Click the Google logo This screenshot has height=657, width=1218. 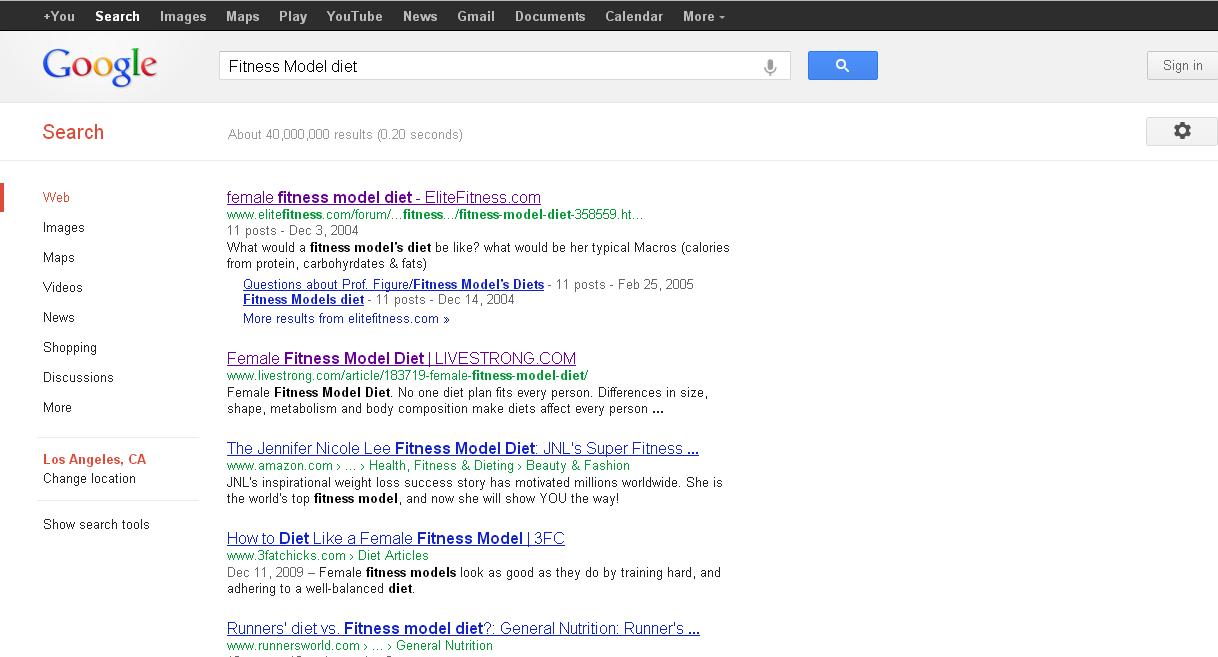(x=100, y=67)
